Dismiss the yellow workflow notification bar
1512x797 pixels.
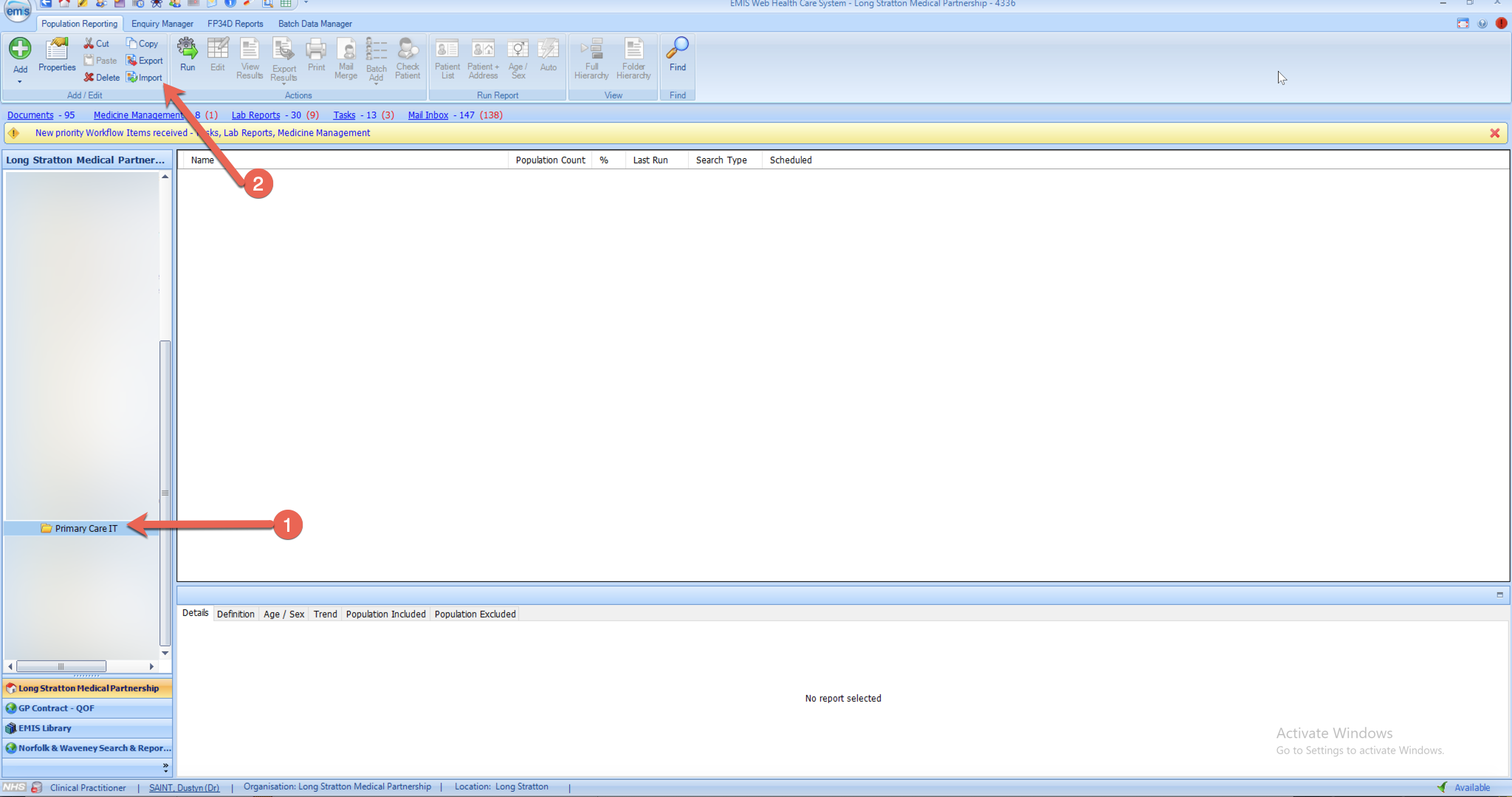point(1494,133)
